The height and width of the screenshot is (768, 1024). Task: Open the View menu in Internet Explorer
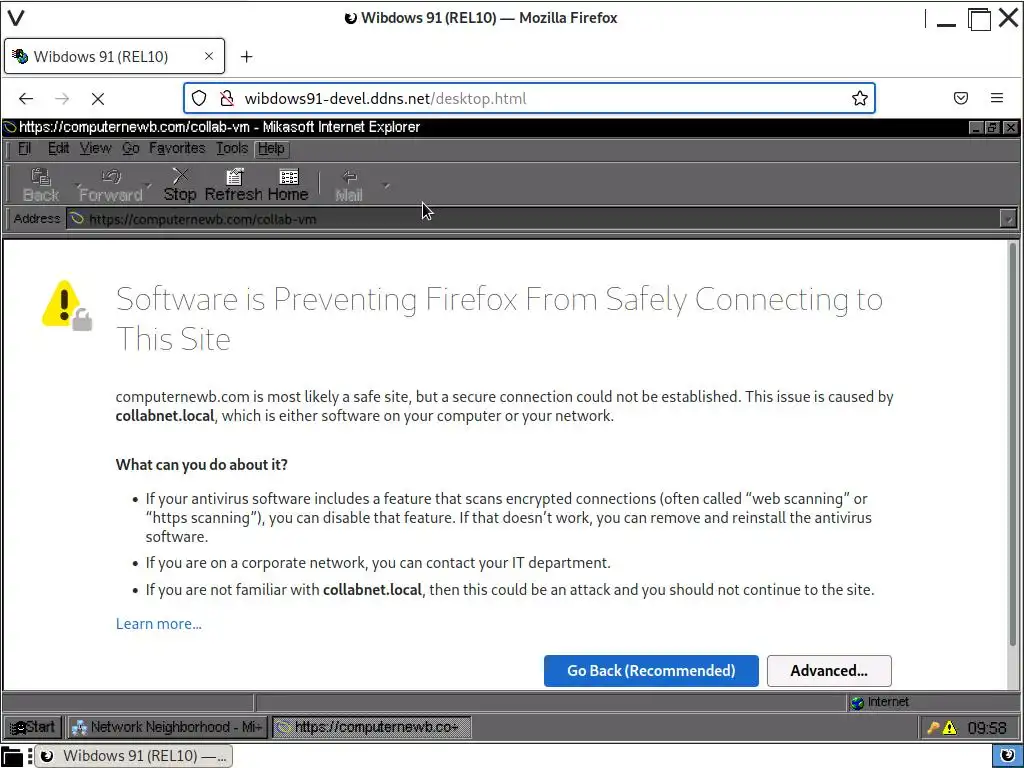pos(95,149)
